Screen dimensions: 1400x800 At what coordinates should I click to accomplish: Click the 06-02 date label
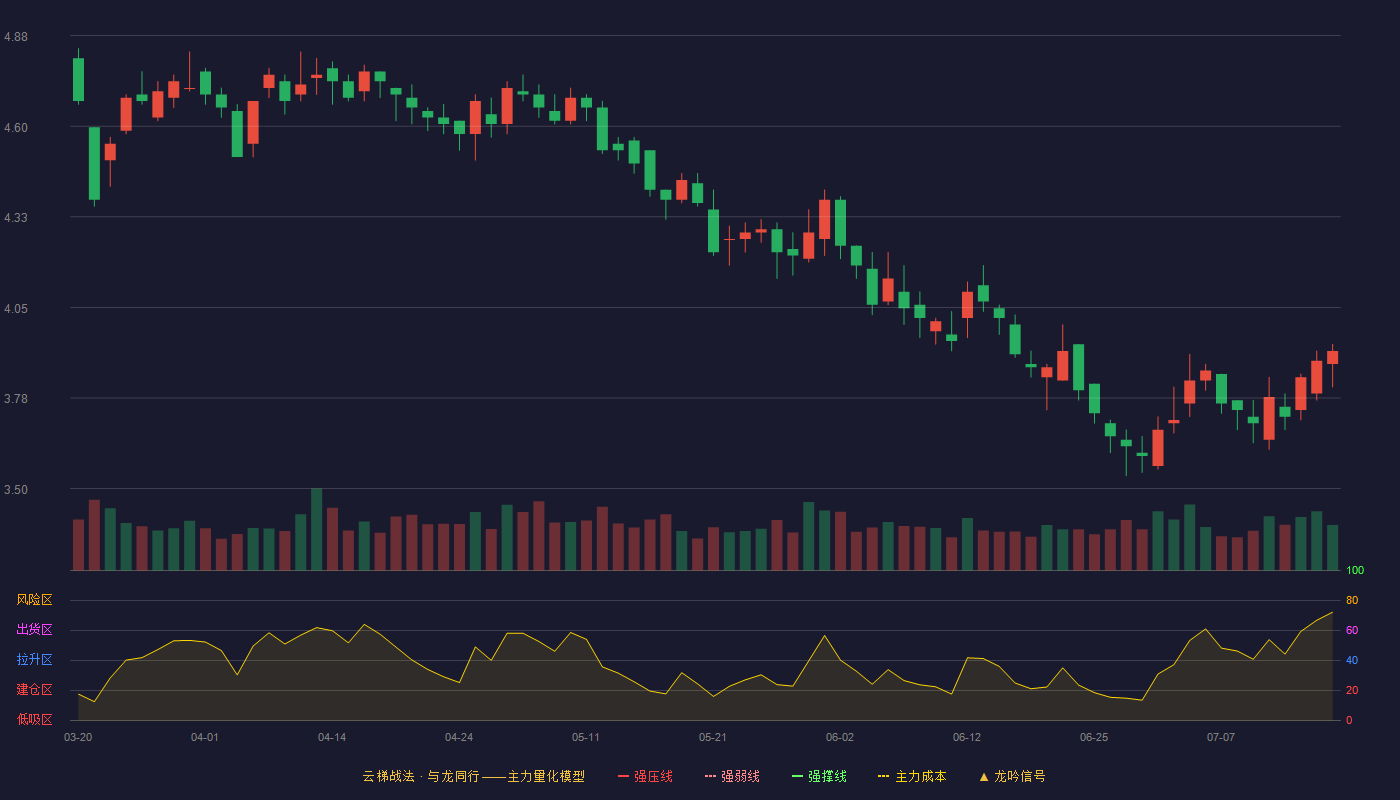click(x=840, y=737)
